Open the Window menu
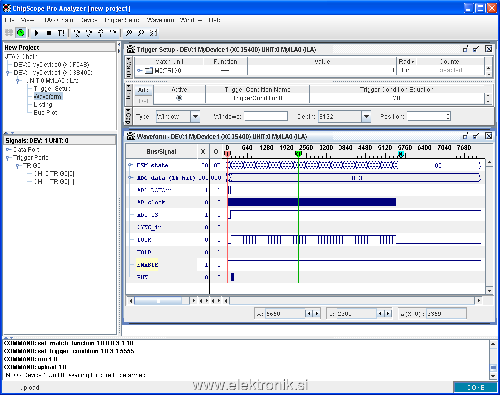 tap(191, 20)
